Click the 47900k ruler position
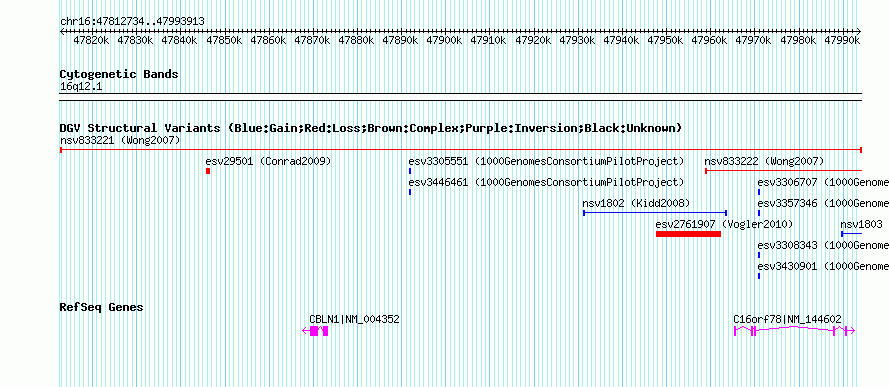The width and height of the screenshot is (890, 387). click(x=444, y=40)
